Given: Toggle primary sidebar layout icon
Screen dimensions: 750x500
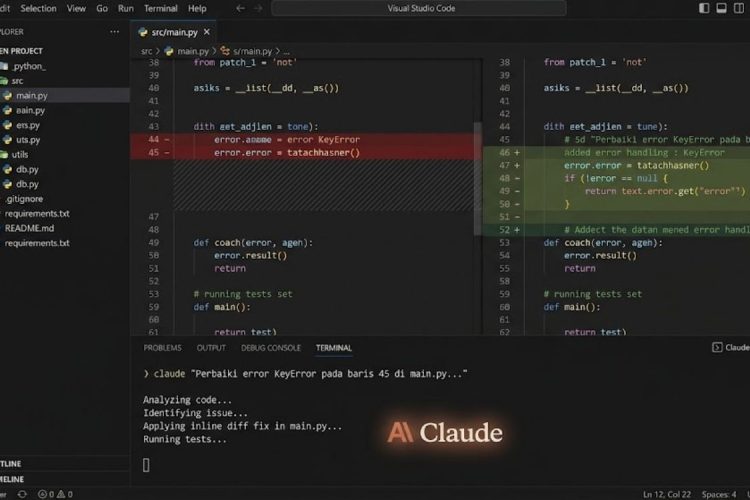Looking at the screenshot, I should (x=704, y=8).
